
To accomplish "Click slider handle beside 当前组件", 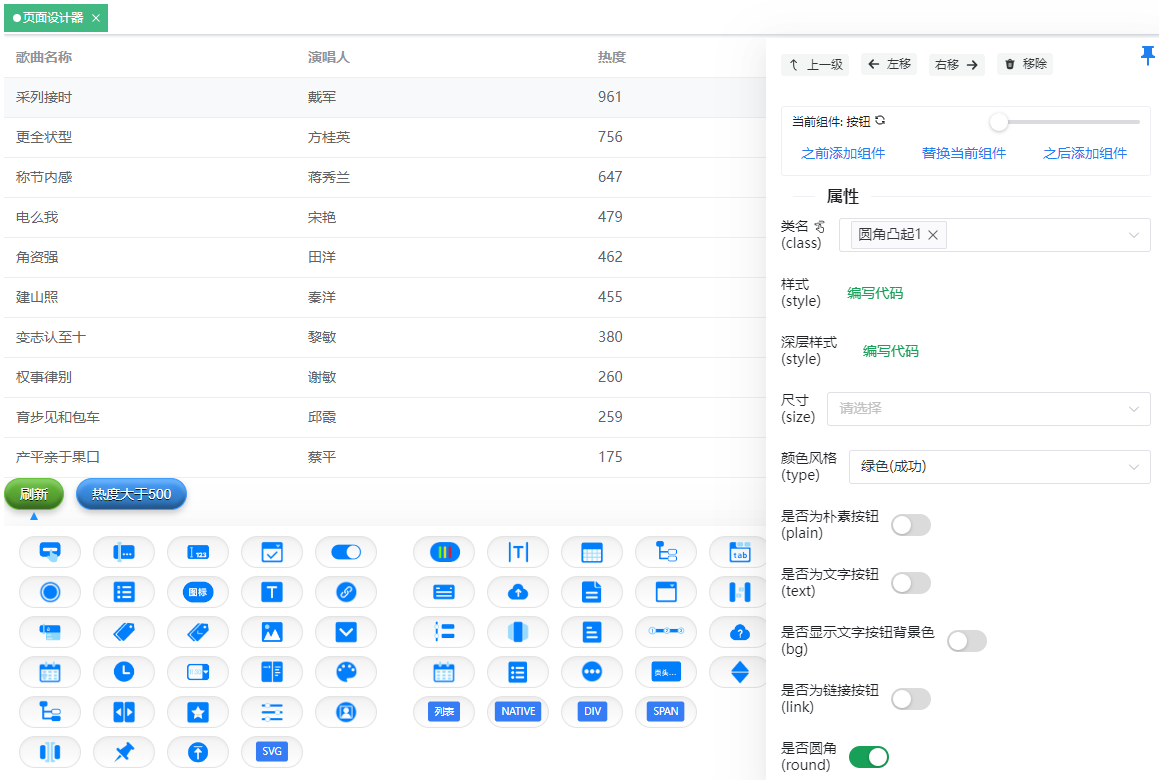I will [999, 121].
